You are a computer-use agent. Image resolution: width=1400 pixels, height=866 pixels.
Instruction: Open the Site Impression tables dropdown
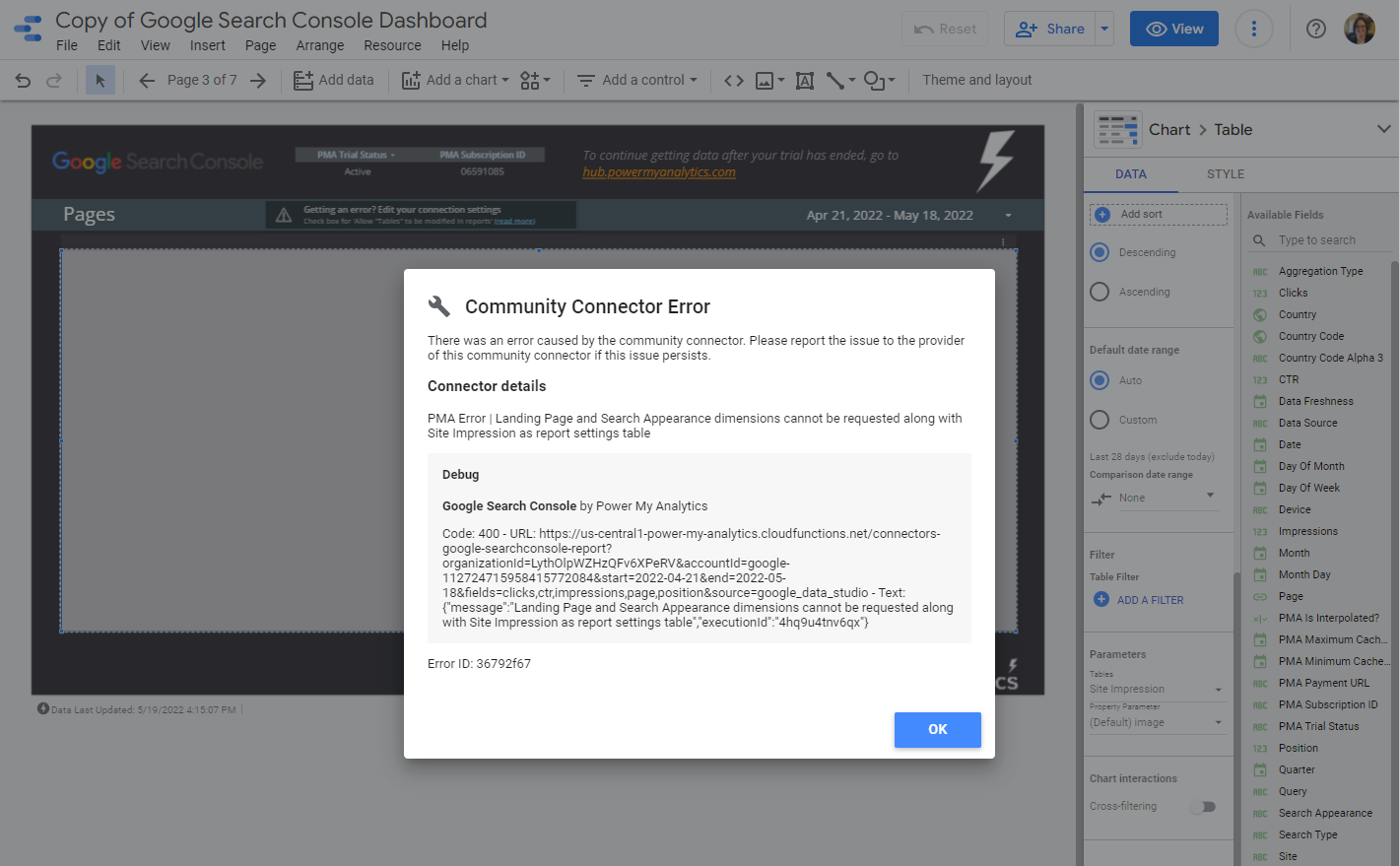point(1156,689)
